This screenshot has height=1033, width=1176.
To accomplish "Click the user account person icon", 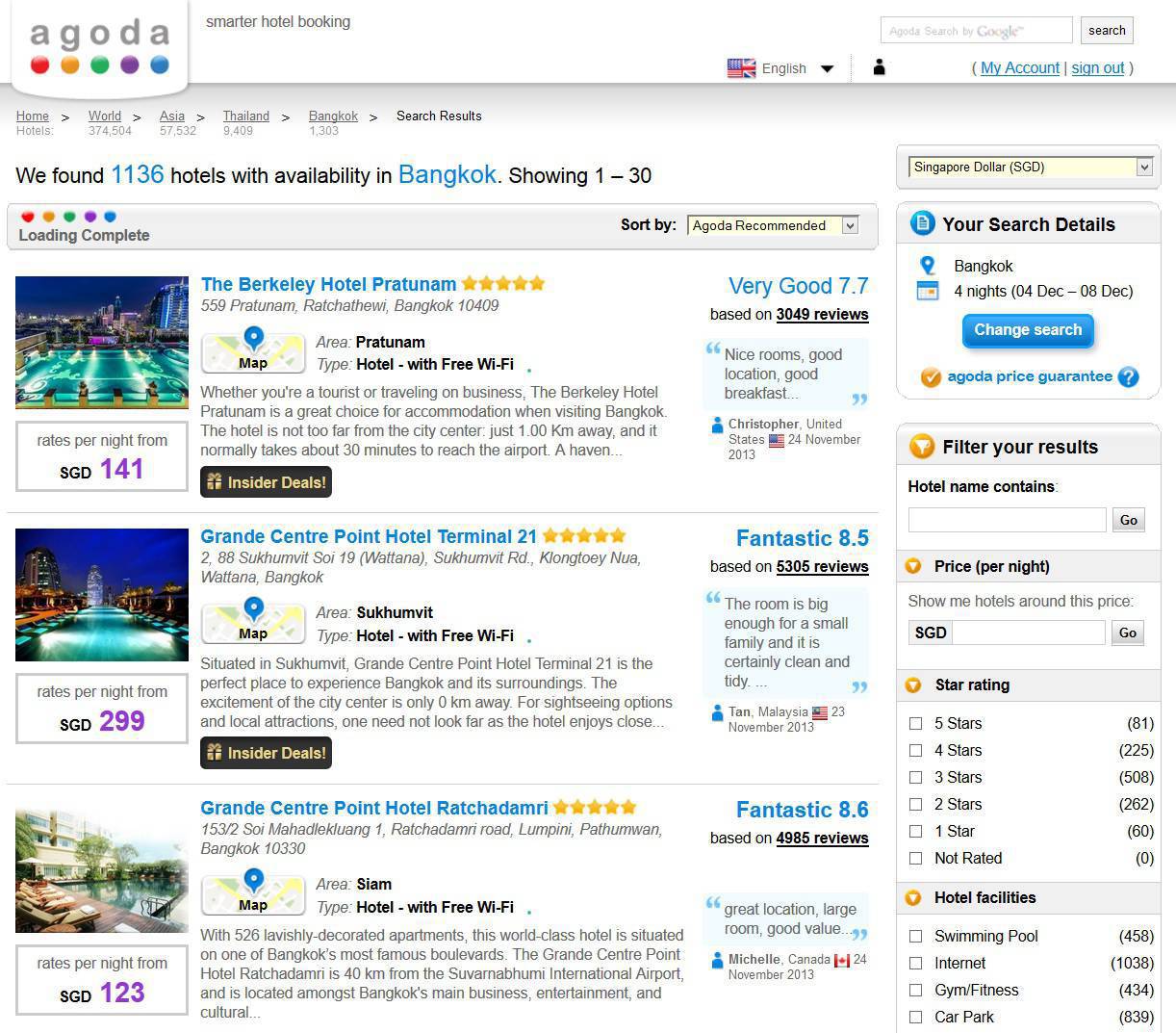I will click(x=879, y=67).
